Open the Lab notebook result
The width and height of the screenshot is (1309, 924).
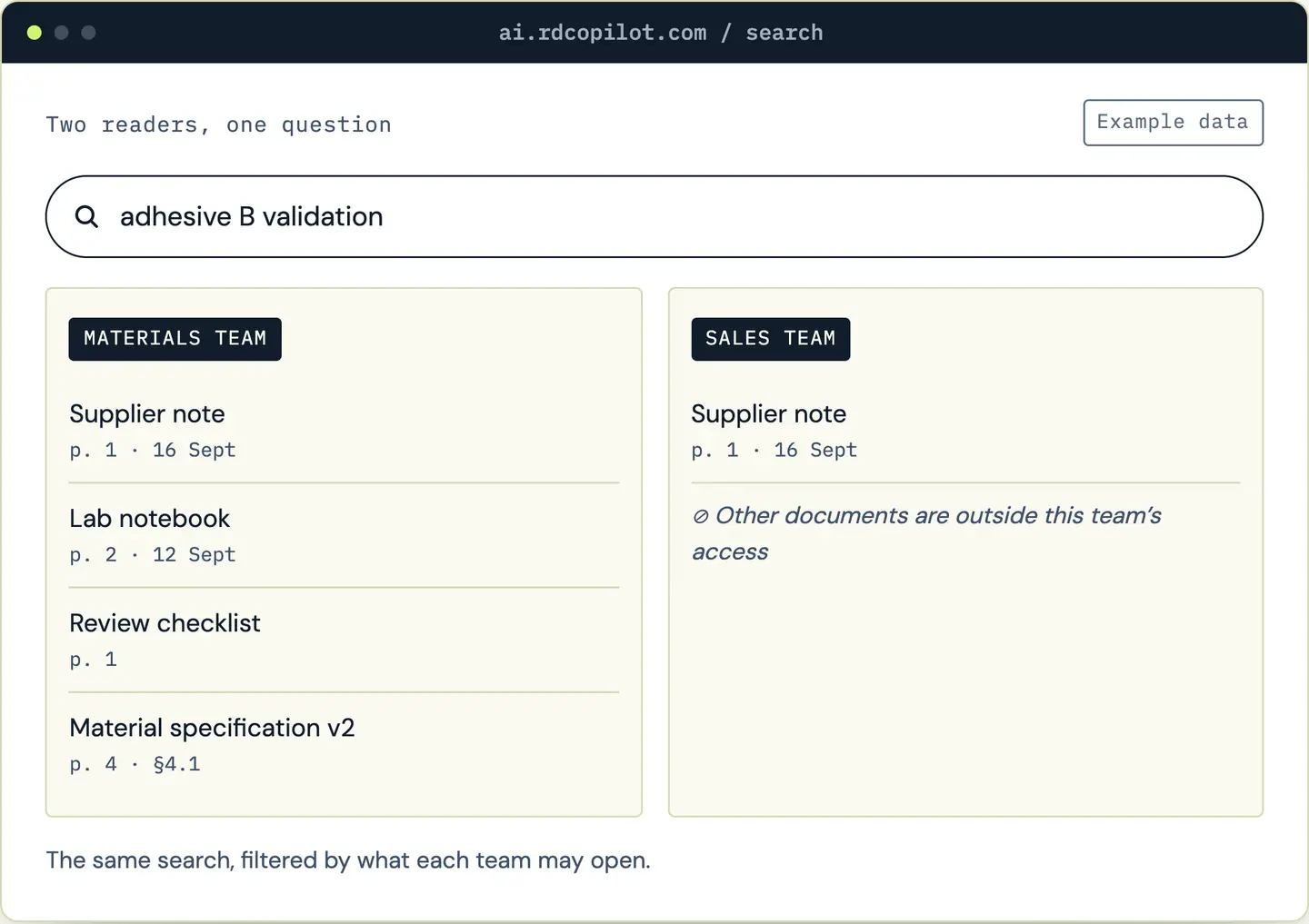150,519
